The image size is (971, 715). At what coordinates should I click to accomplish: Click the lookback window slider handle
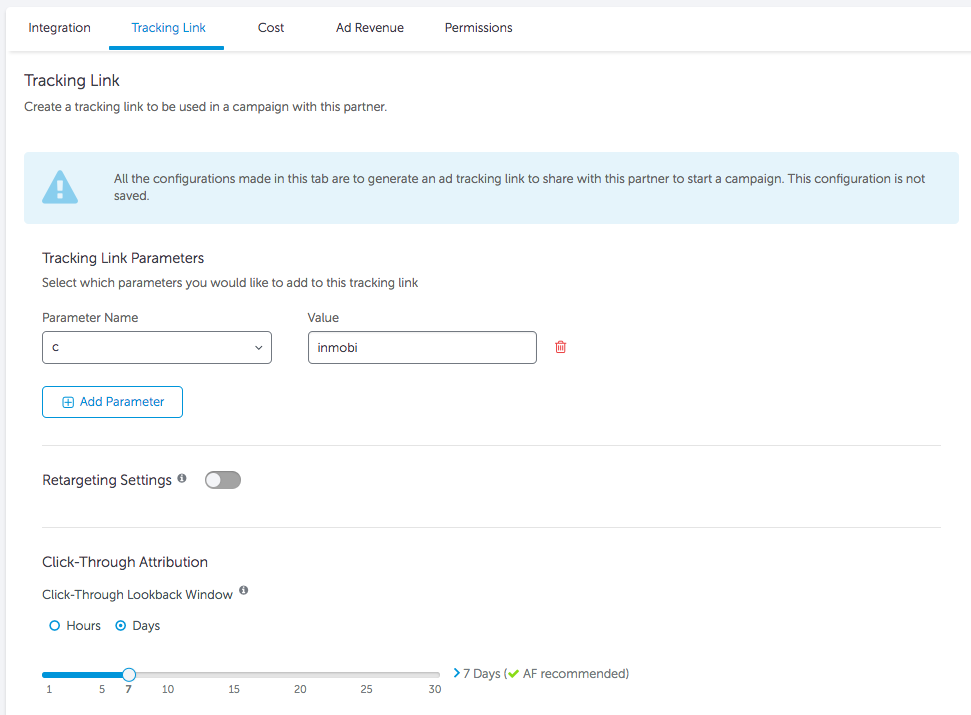pos(129,674)
